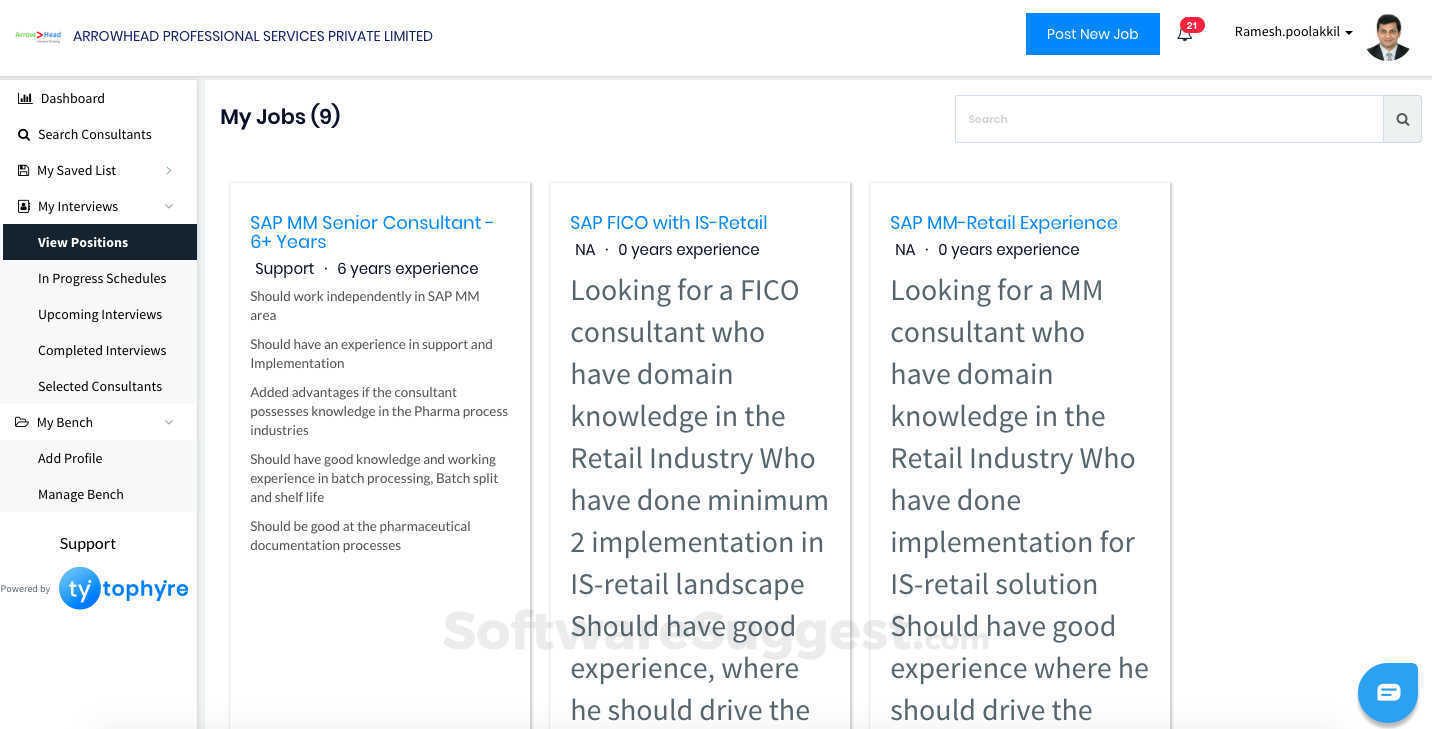Click the Arrowhead company logo
The image size is (1432, 729).
pyautogui.click(x=38, y=36)
